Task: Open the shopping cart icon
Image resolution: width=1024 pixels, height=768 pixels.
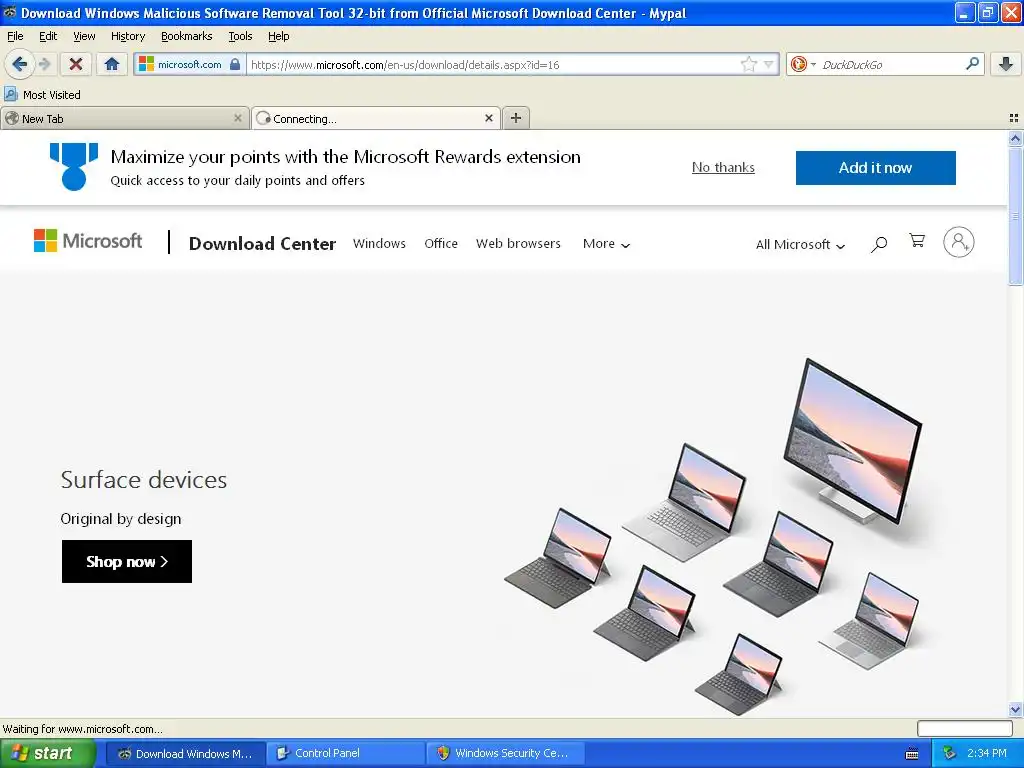Action: [917, 241]
